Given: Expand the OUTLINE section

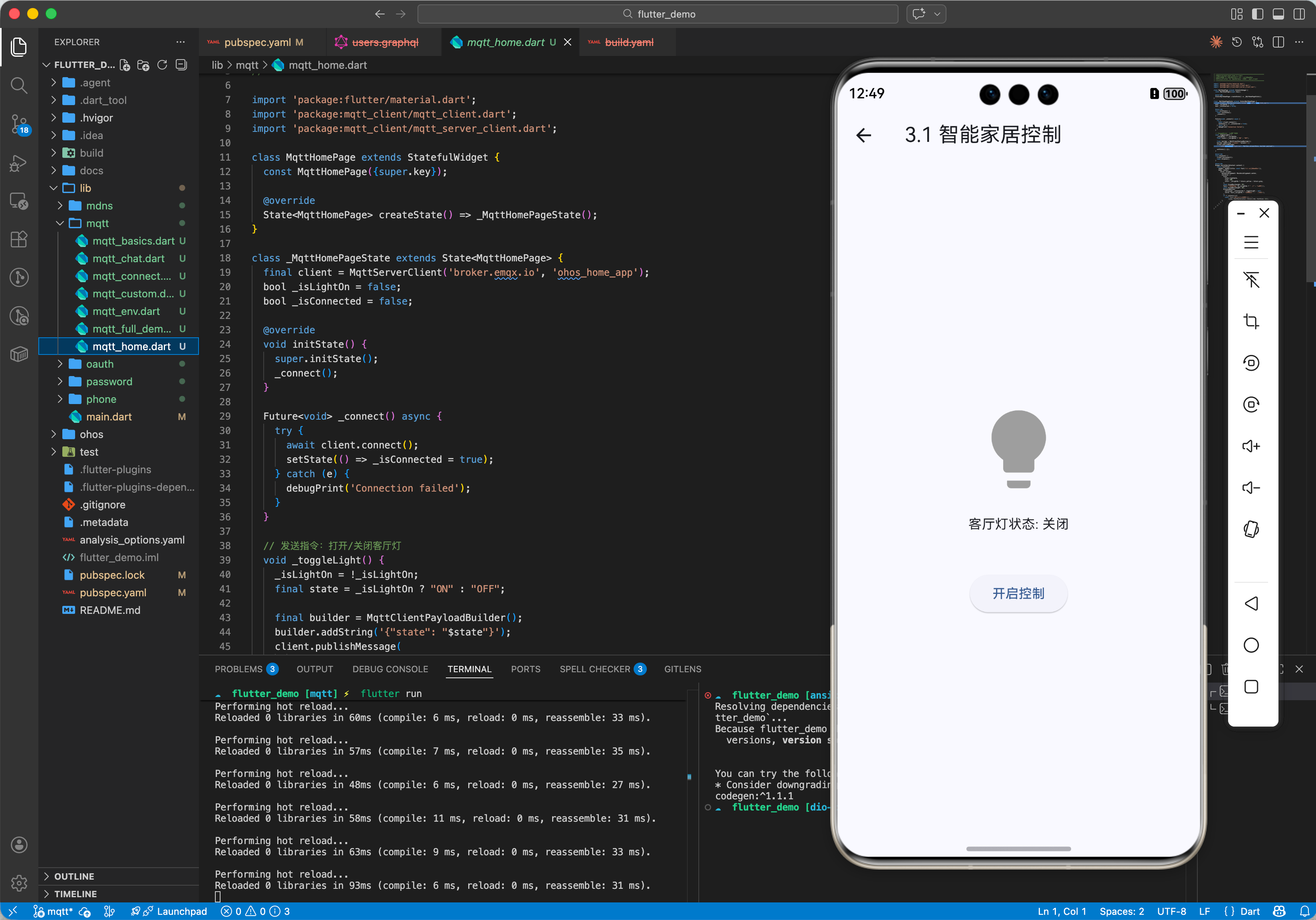Looking at the screenshot, I should click(74, 876).
